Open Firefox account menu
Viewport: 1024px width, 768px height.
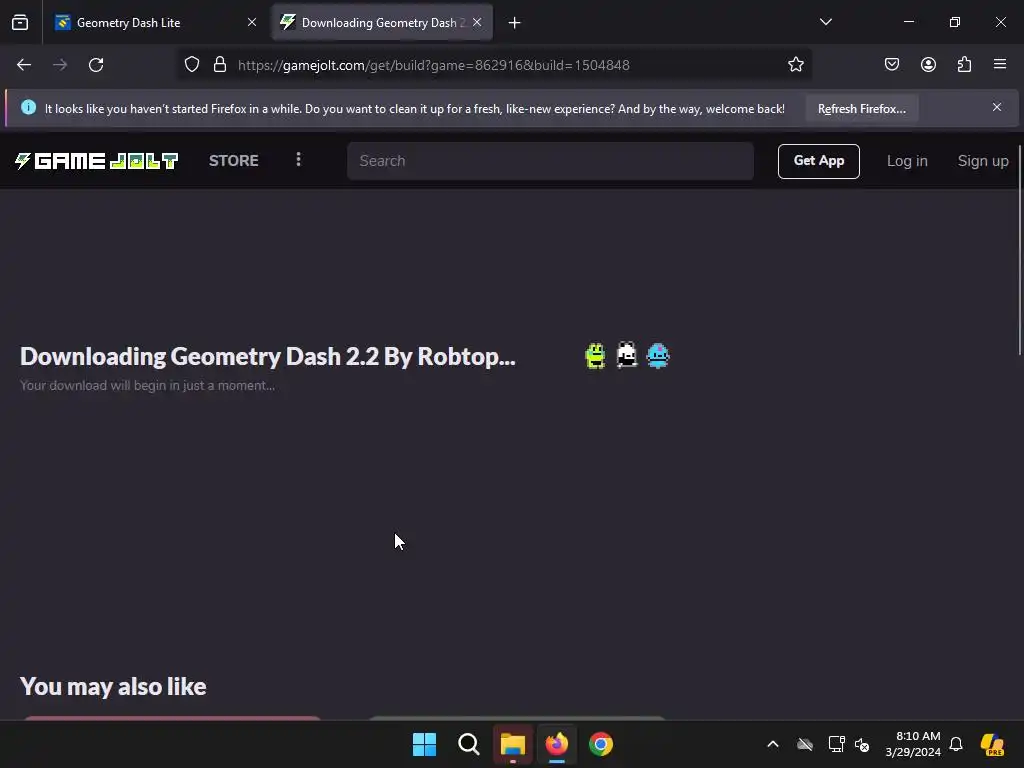coord(928,65)
